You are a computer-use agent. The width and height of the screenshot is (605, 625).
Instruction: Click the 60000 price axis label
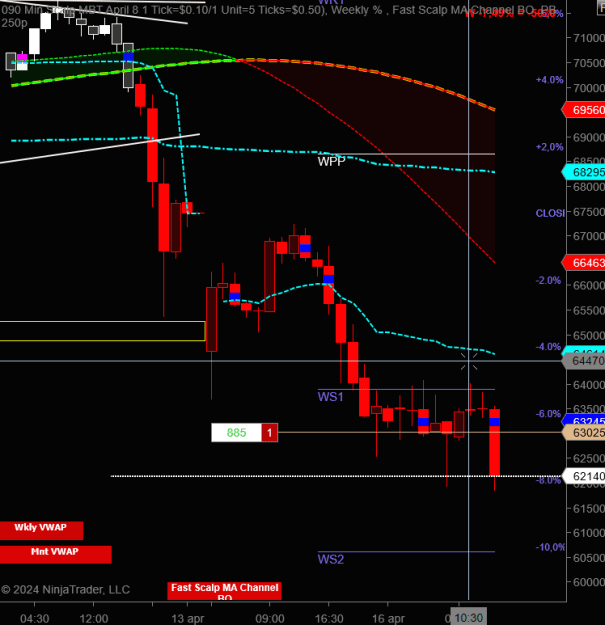click(x=589, y=582)
